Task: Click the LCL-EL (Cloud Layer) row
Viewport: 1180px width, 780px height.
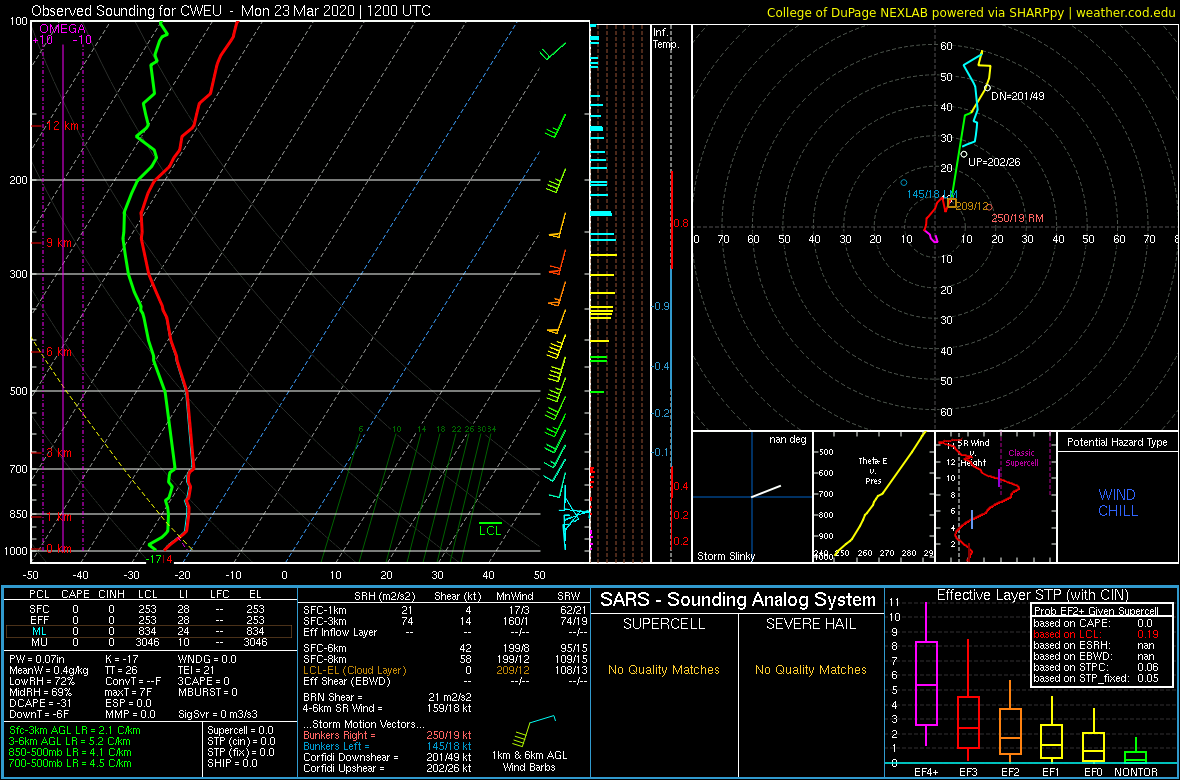Action: [x=442, y=670]
